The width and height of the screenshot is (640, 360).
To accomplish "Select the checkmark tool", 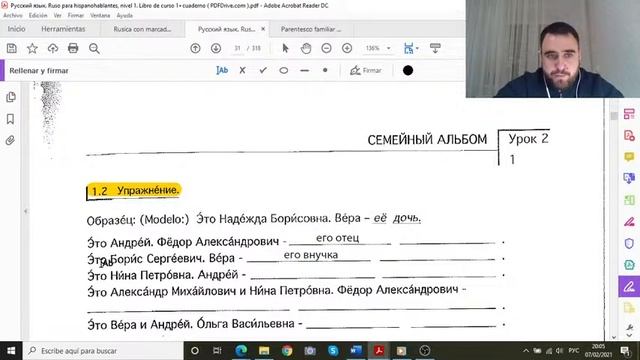I will coord(263,71).
